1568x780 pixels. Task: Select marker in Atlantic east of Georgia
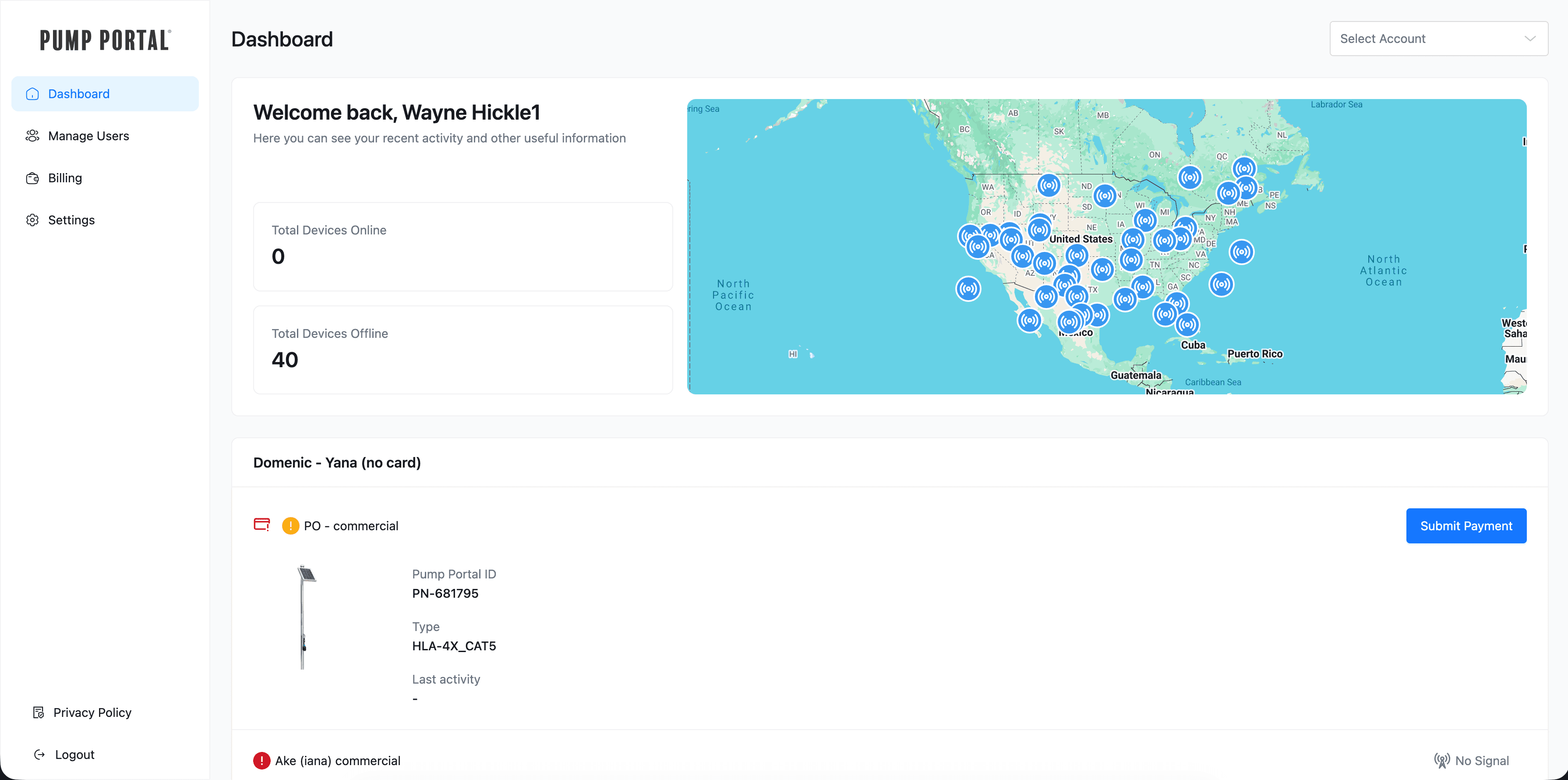(1221, 284)
